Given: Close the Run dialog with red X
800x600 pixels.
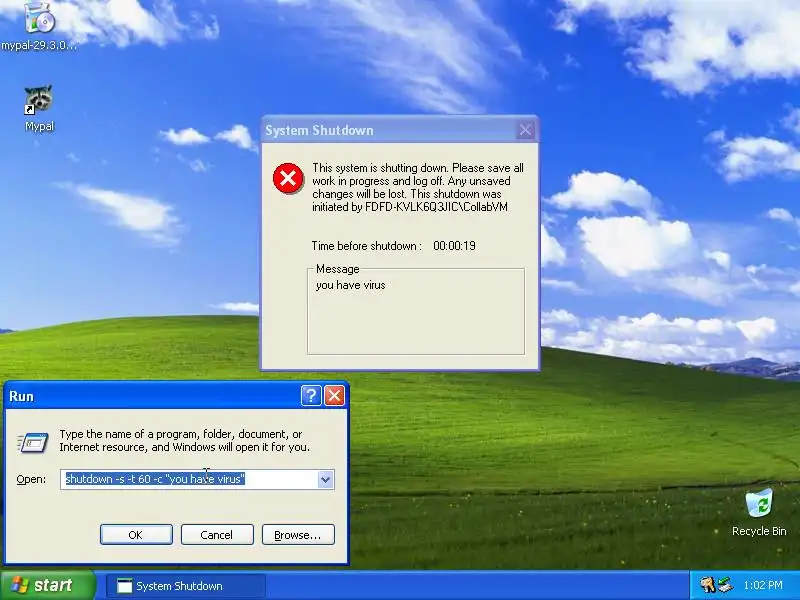Looking at the screenshot, I should [335, 395].
